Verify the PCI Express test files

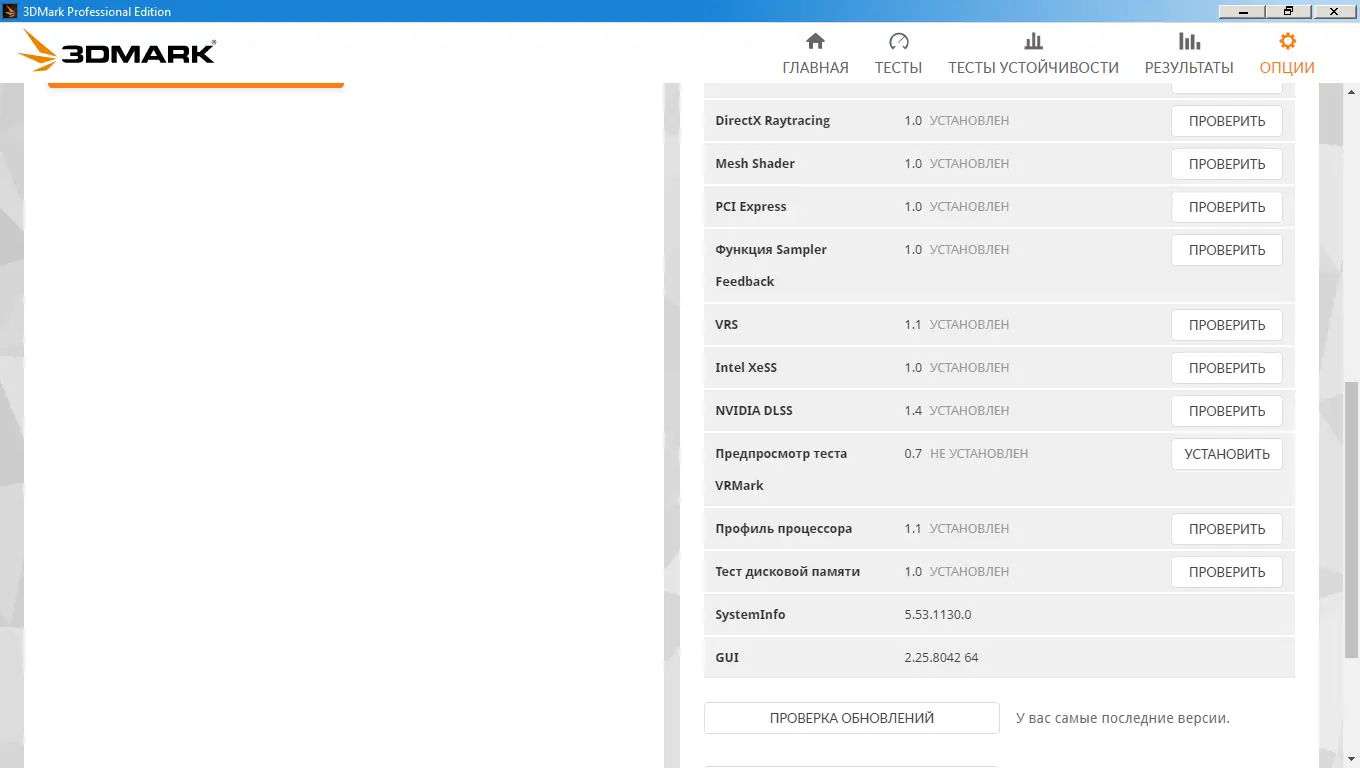(1227, 207)
